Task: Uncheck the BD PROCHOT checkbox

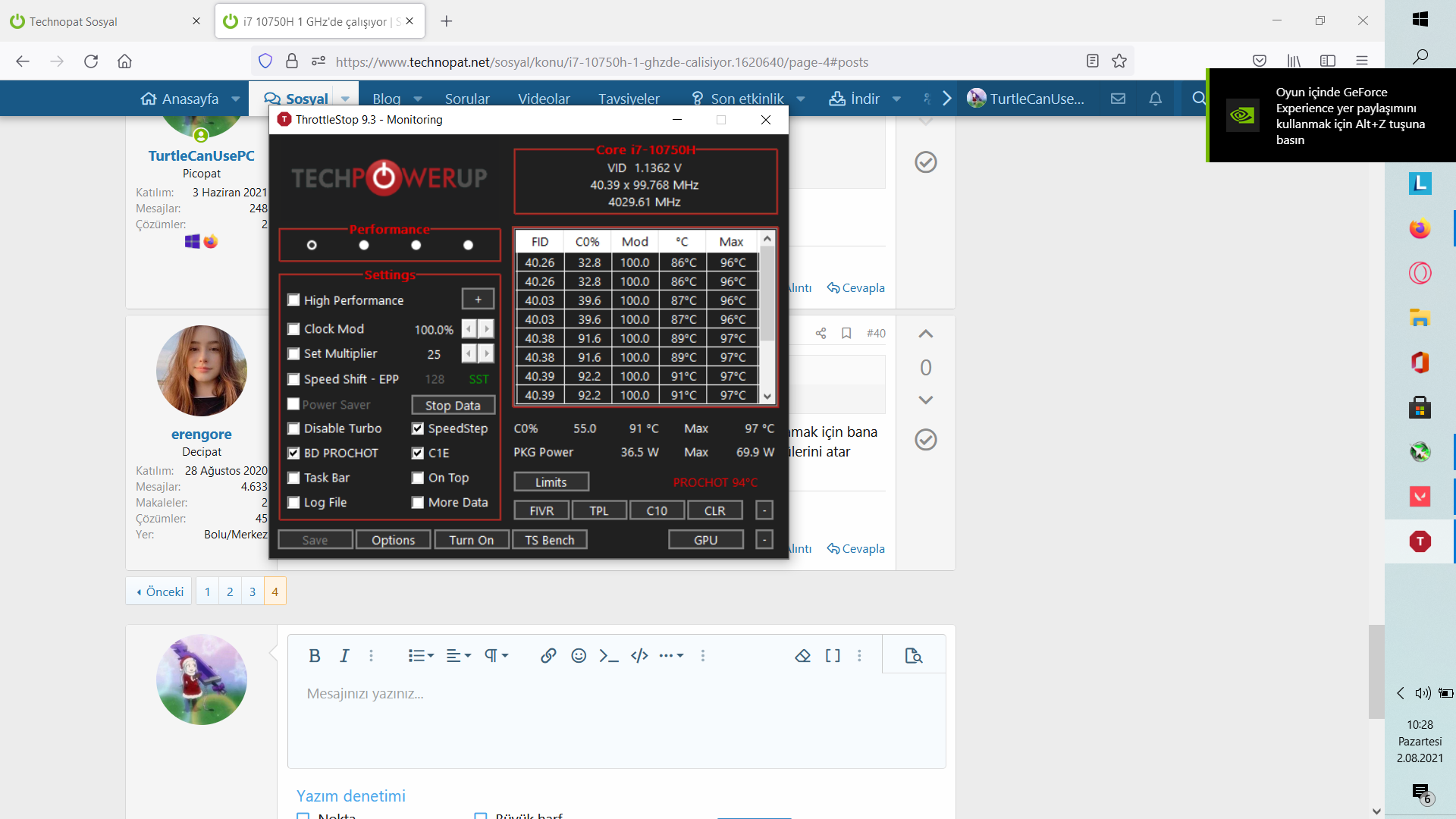Action: pyautogui.click(x=293, y=453)
